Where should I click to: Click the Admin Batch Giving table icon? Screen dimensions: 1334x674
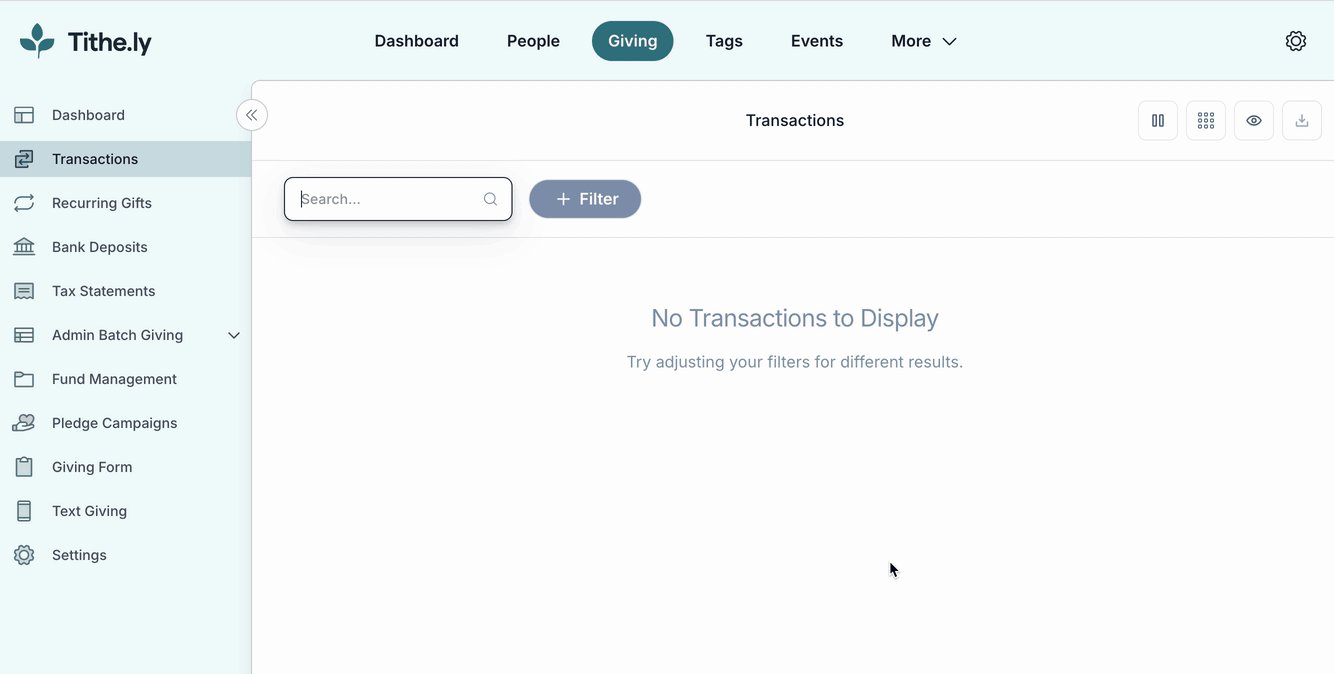tap(24, 335)
